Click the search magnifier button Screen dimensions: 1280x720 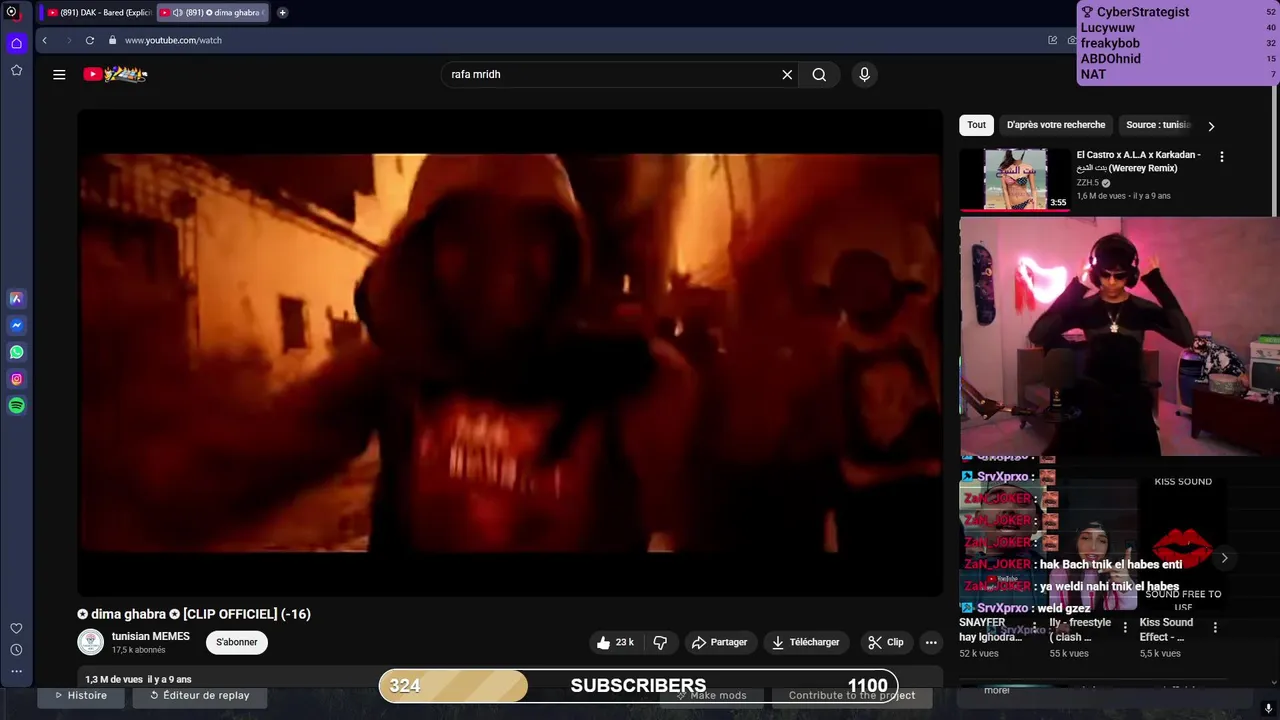pos(819,74)
